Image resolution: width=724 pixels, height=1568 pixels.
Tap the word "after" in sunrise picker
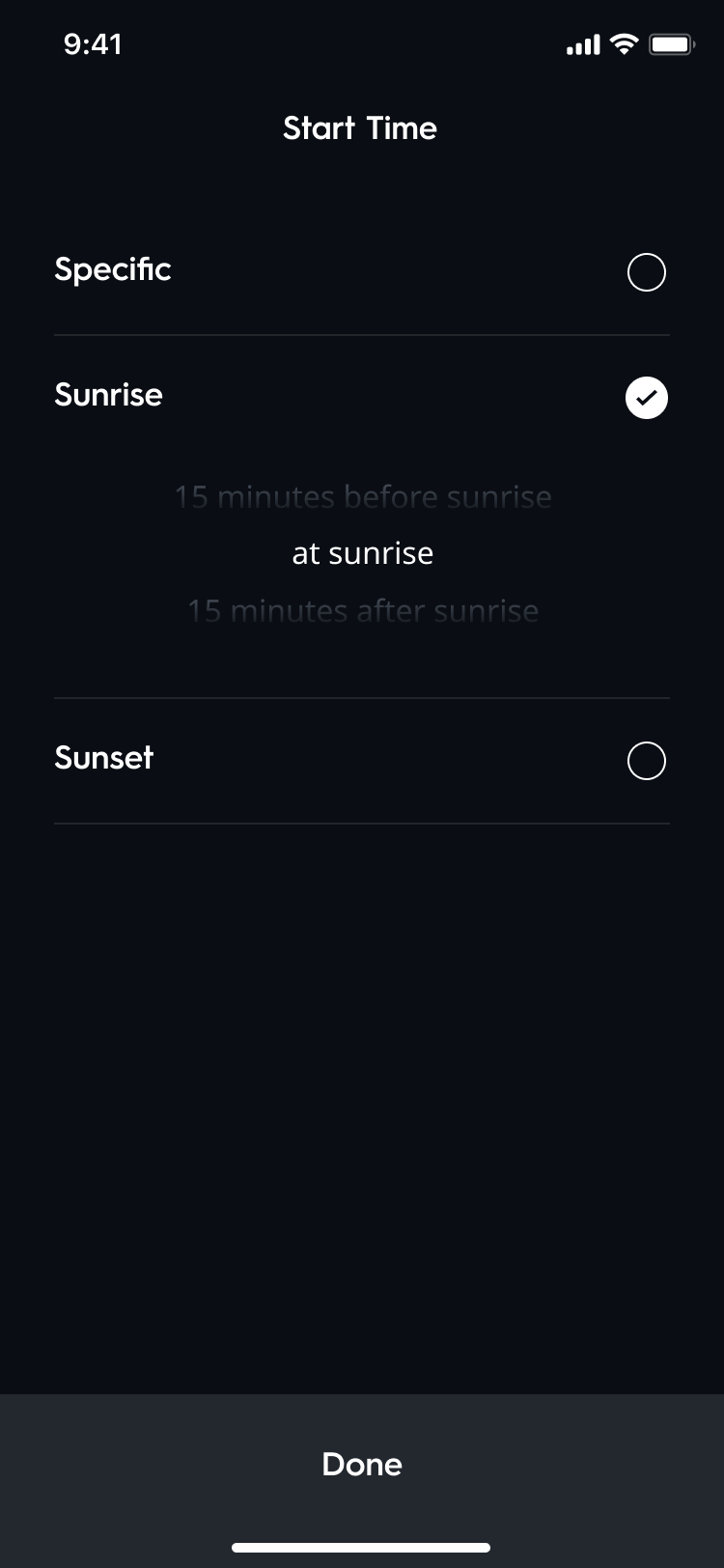click(391, 610)
